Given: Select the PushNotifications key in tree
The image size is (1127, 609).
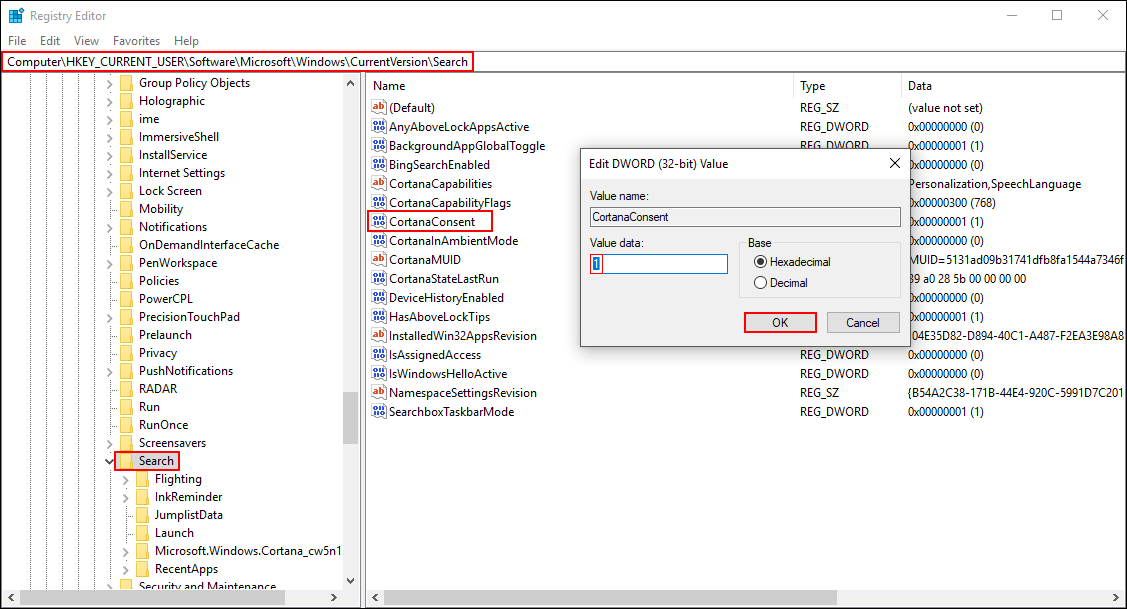Looking at the screenshot, I should pos(185,371).
